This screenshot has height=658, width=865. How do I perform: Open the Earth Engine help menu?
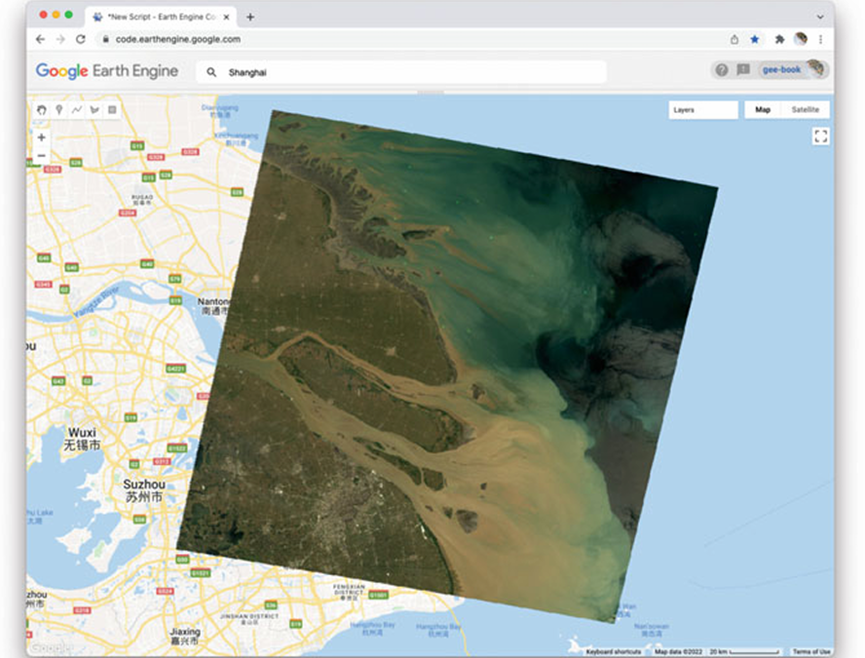click(x=721, y=70)
